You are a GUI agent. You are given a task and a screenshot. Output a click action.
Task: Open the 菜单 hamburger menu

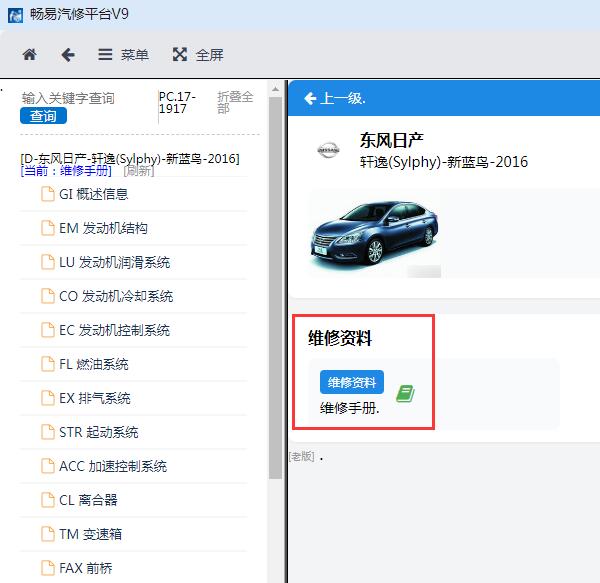tap(123, 55)
